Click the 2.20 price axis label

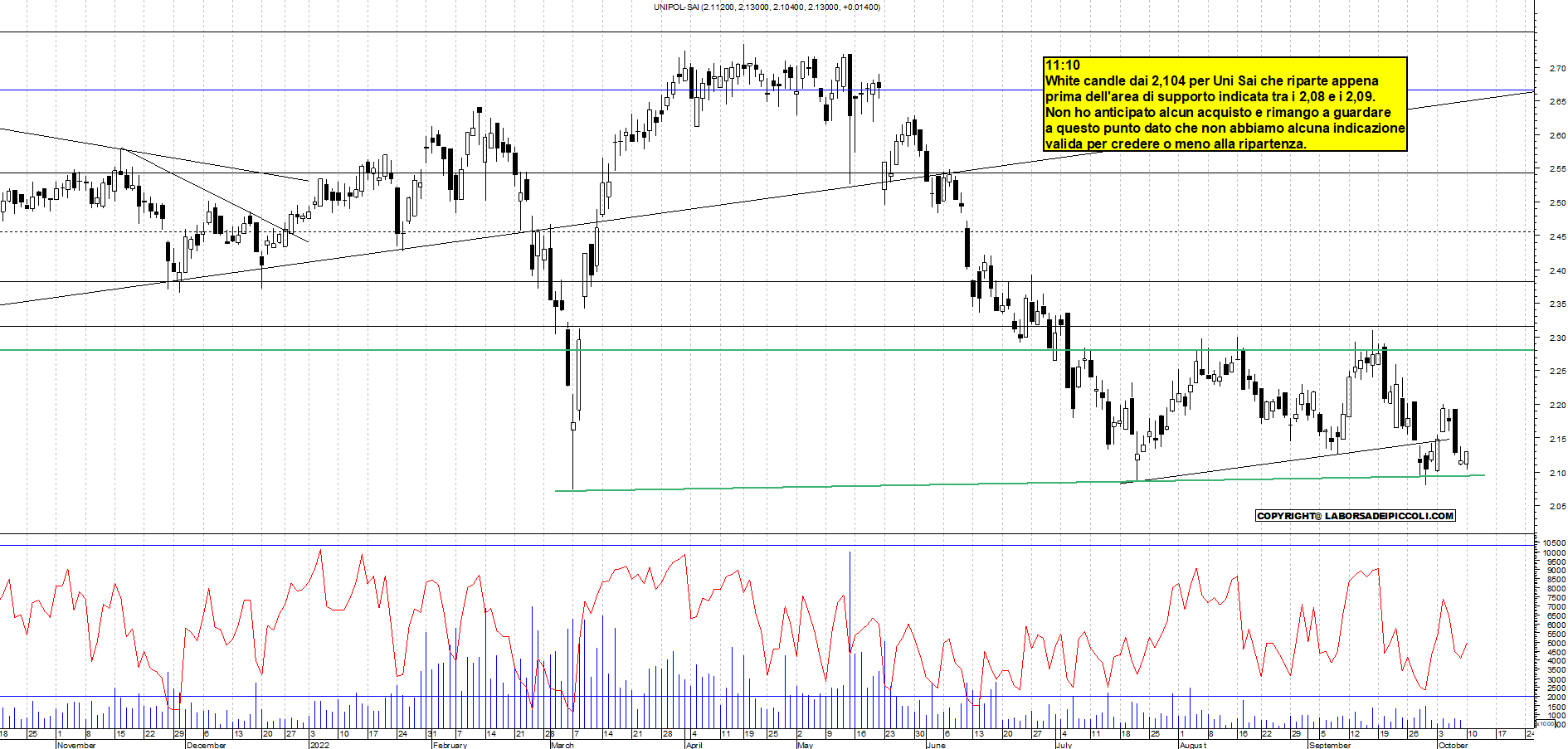point(1556,406)
